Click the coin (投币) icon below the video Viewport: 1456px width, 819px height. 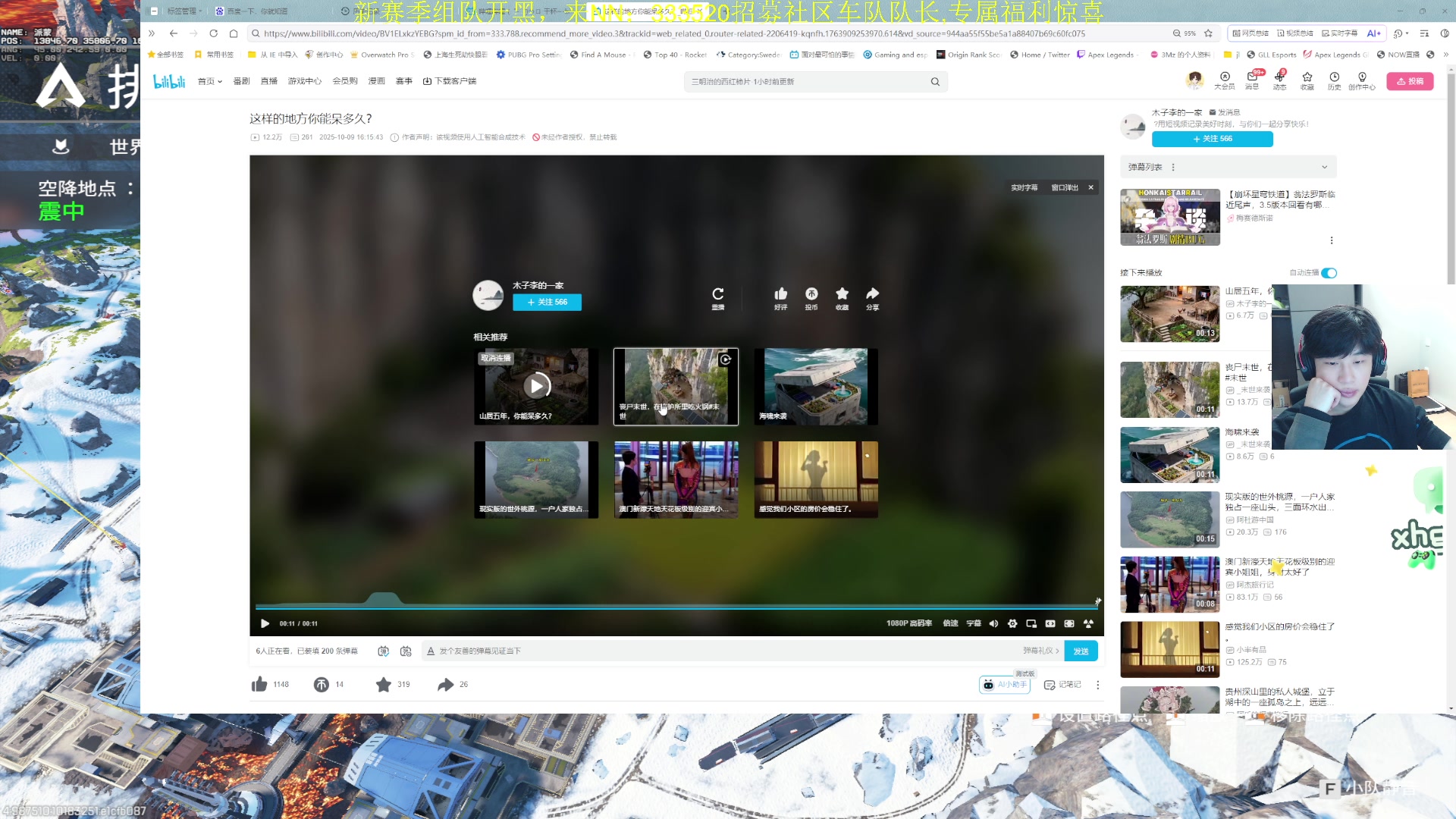[322, 685]
